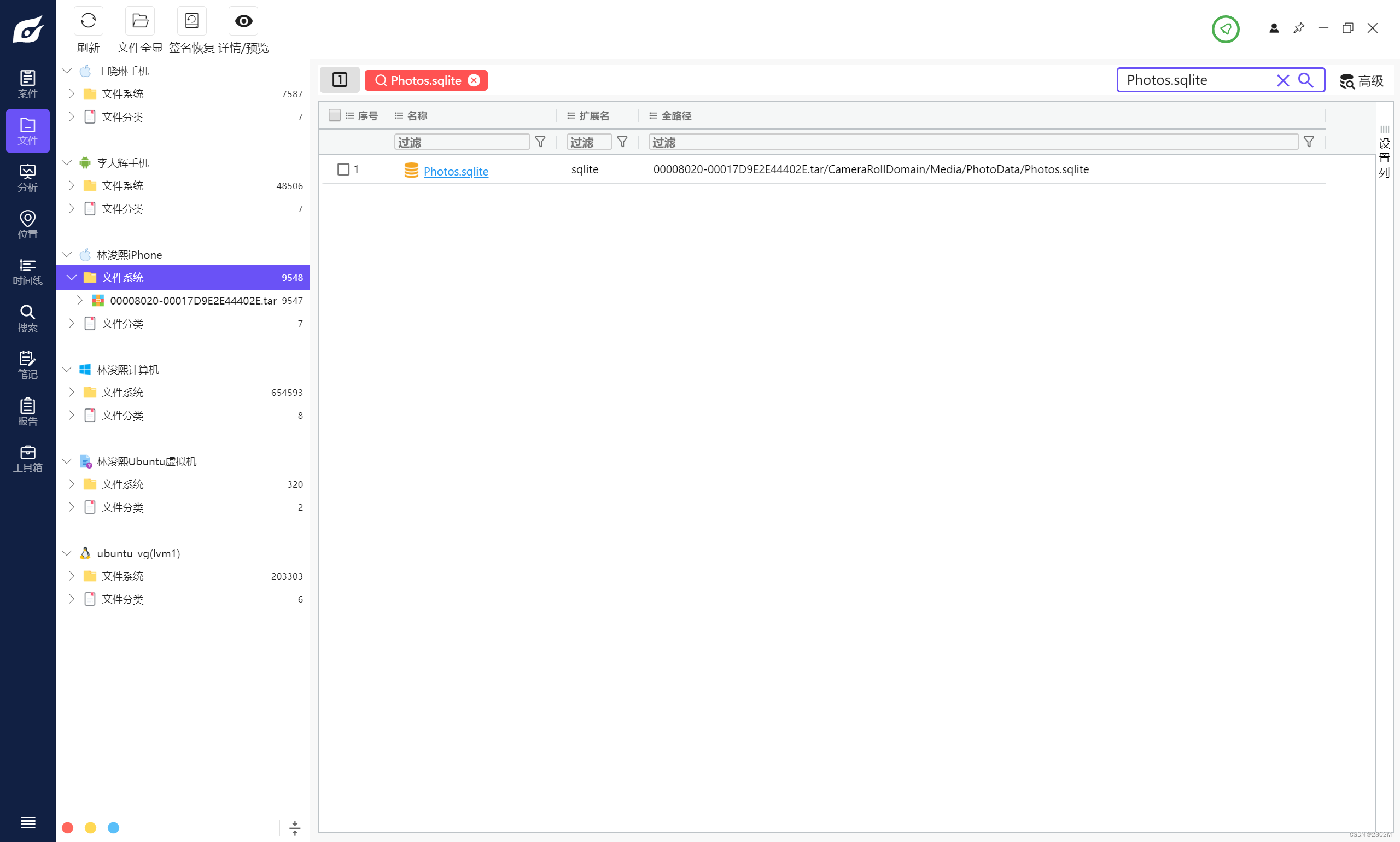Click the 全路径 filter input field

click(x=973, y=142)
